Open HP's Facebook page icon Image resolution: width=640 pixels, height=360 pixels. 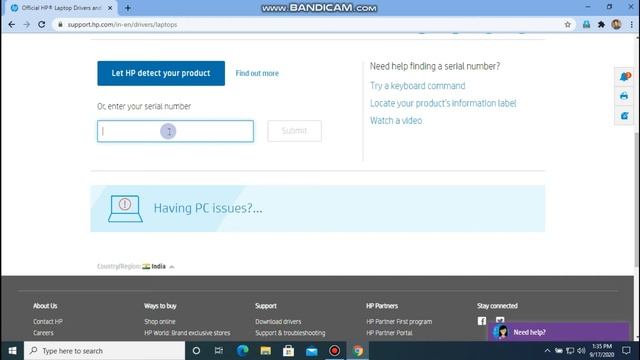coord(482,321)
